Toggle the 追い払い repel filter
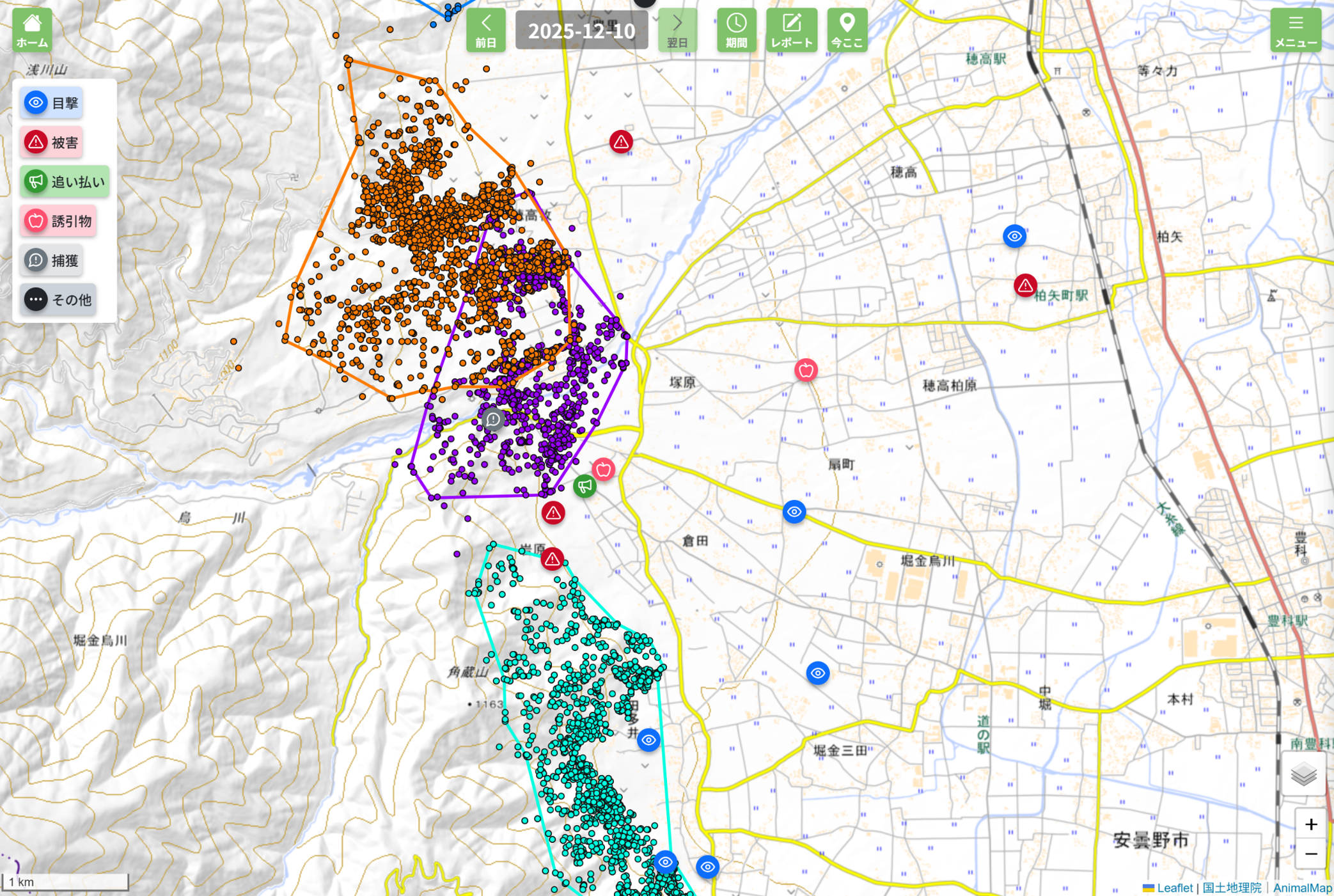Viewport: 1334px width, 896px height. [x=65, y=182]
